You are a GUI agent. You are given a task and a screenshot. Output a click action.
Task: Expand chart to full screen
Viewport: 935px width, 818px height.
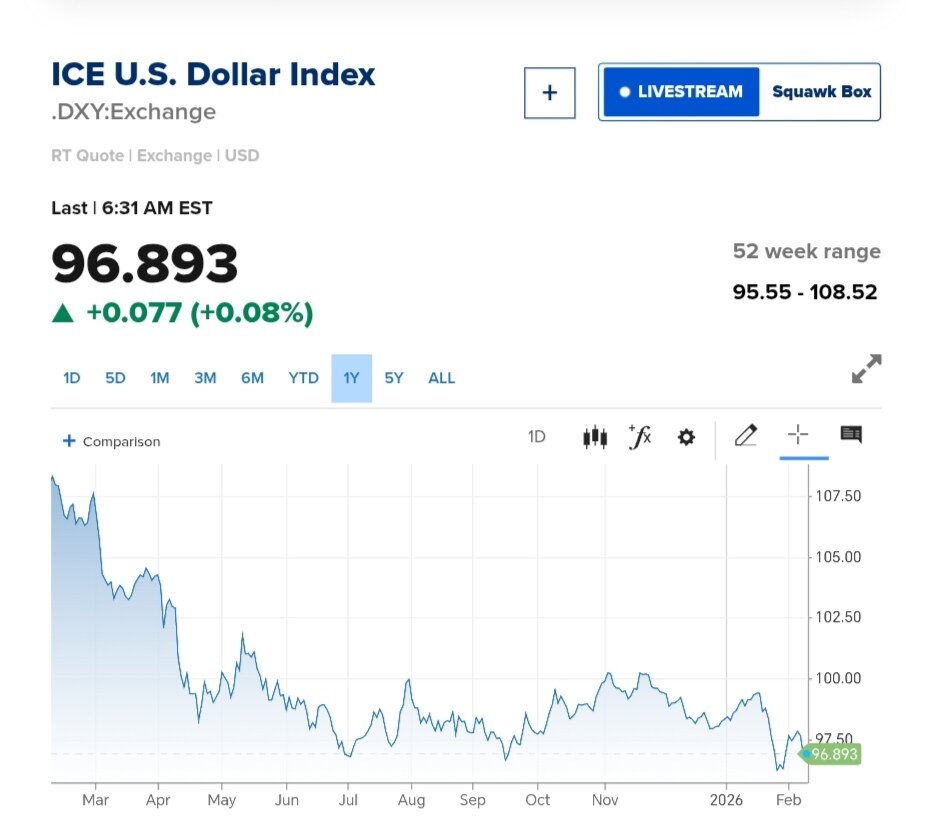click(866, 369)
